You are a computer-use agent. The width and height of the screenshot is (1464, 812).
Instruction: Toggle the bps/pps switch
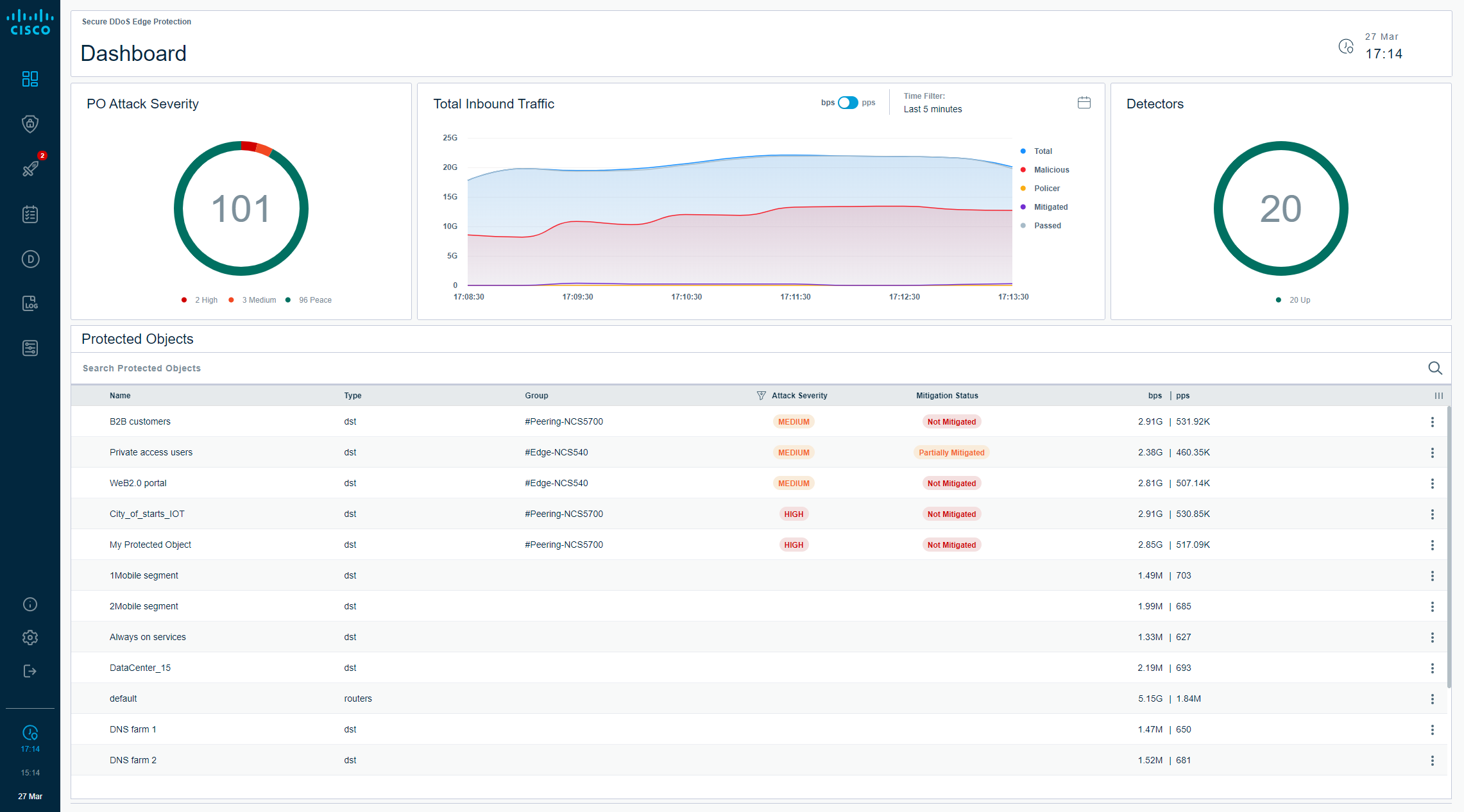tap(847, 103)
